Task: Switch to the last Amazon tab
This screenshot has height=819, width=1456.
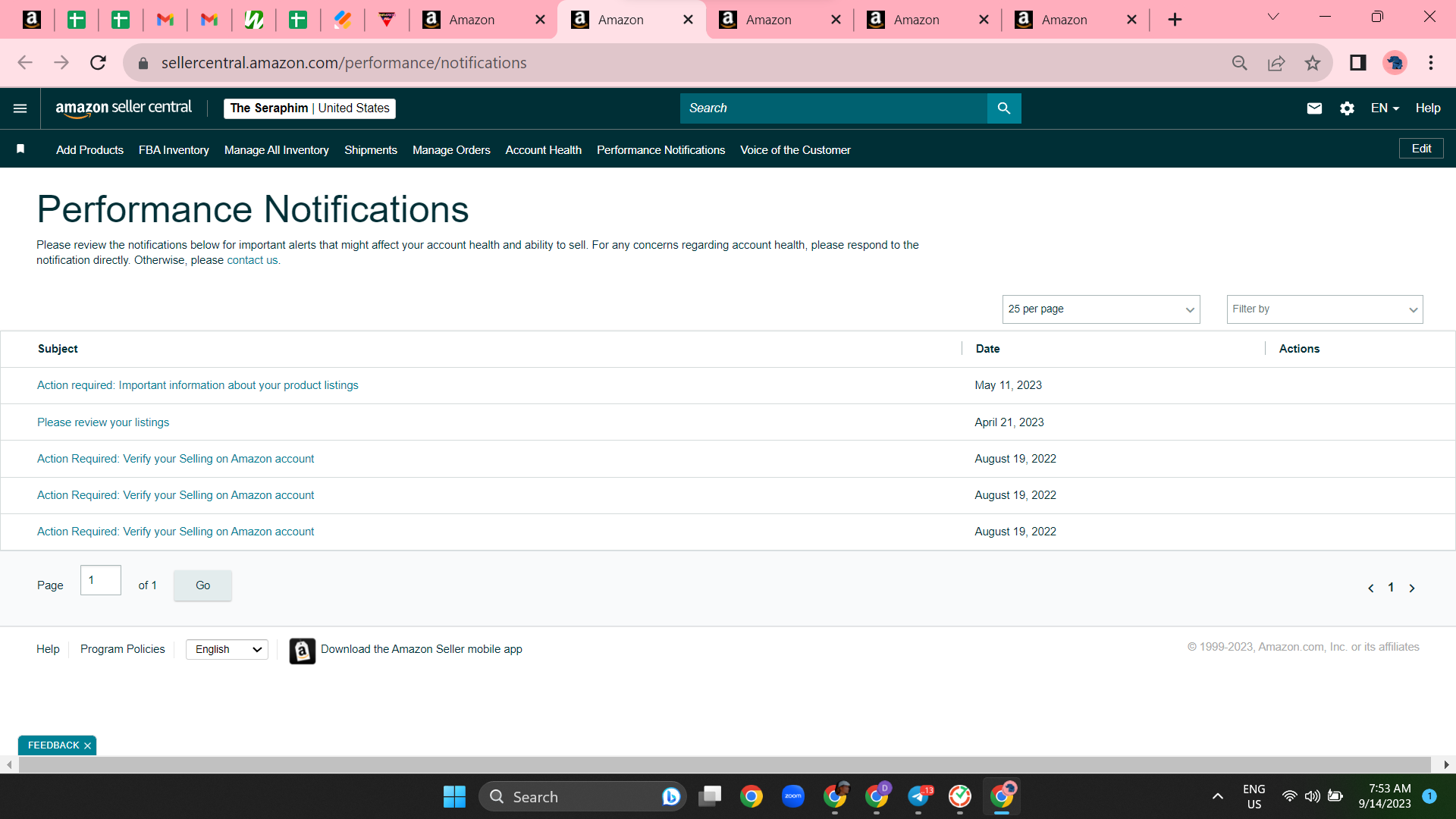Action: (x=1075, y=20)
